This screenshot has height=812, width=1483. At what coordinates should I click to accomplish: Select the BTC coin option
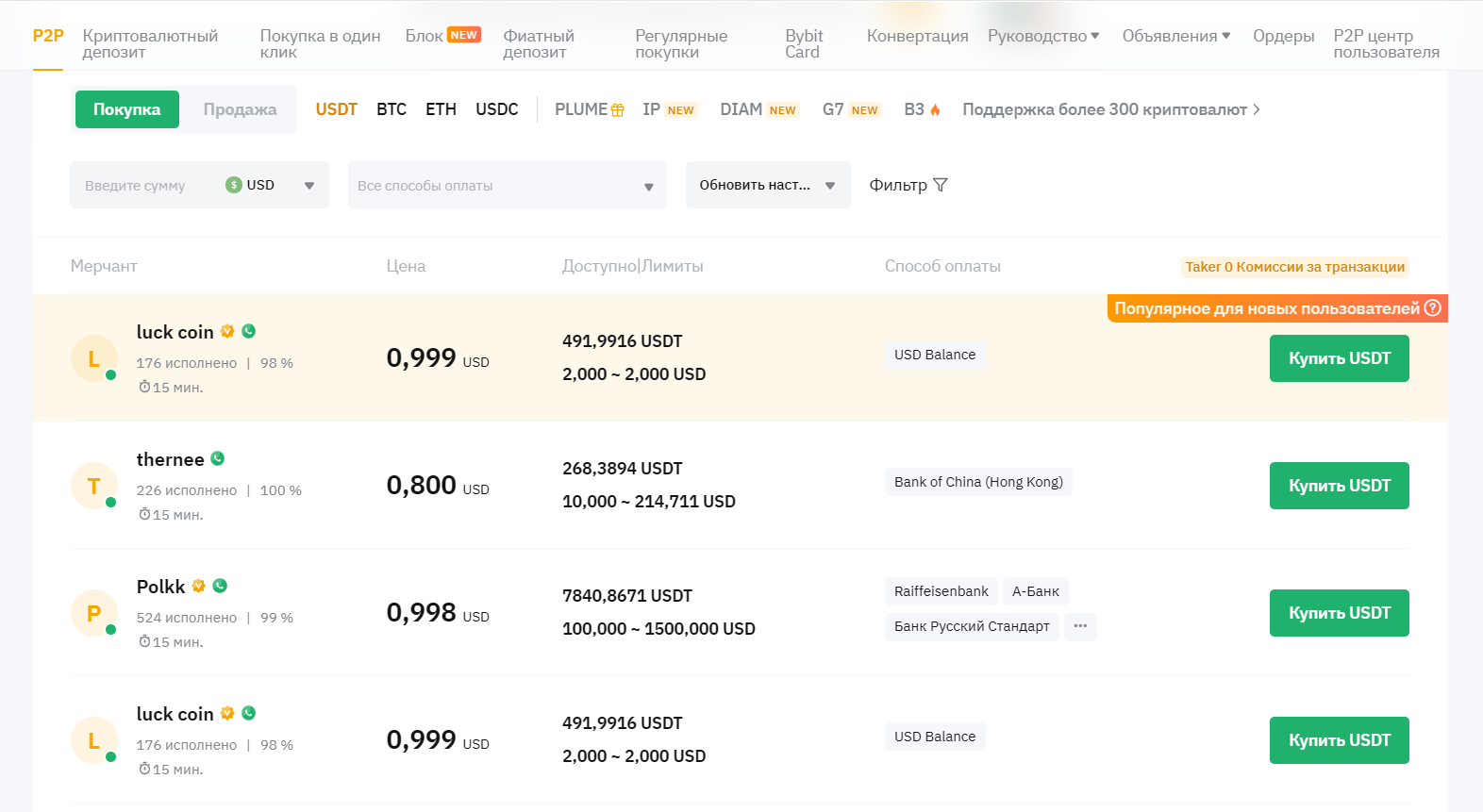pyautogui.click(x=392, y=109)
